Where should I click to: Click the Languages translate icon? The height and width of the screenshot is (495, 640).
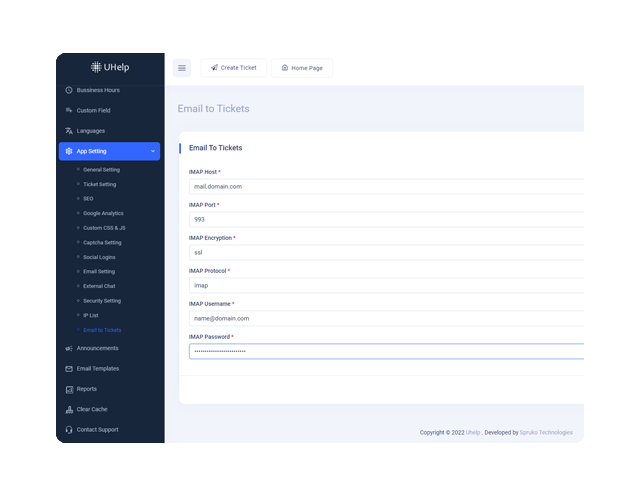click(x=69, y=131)
